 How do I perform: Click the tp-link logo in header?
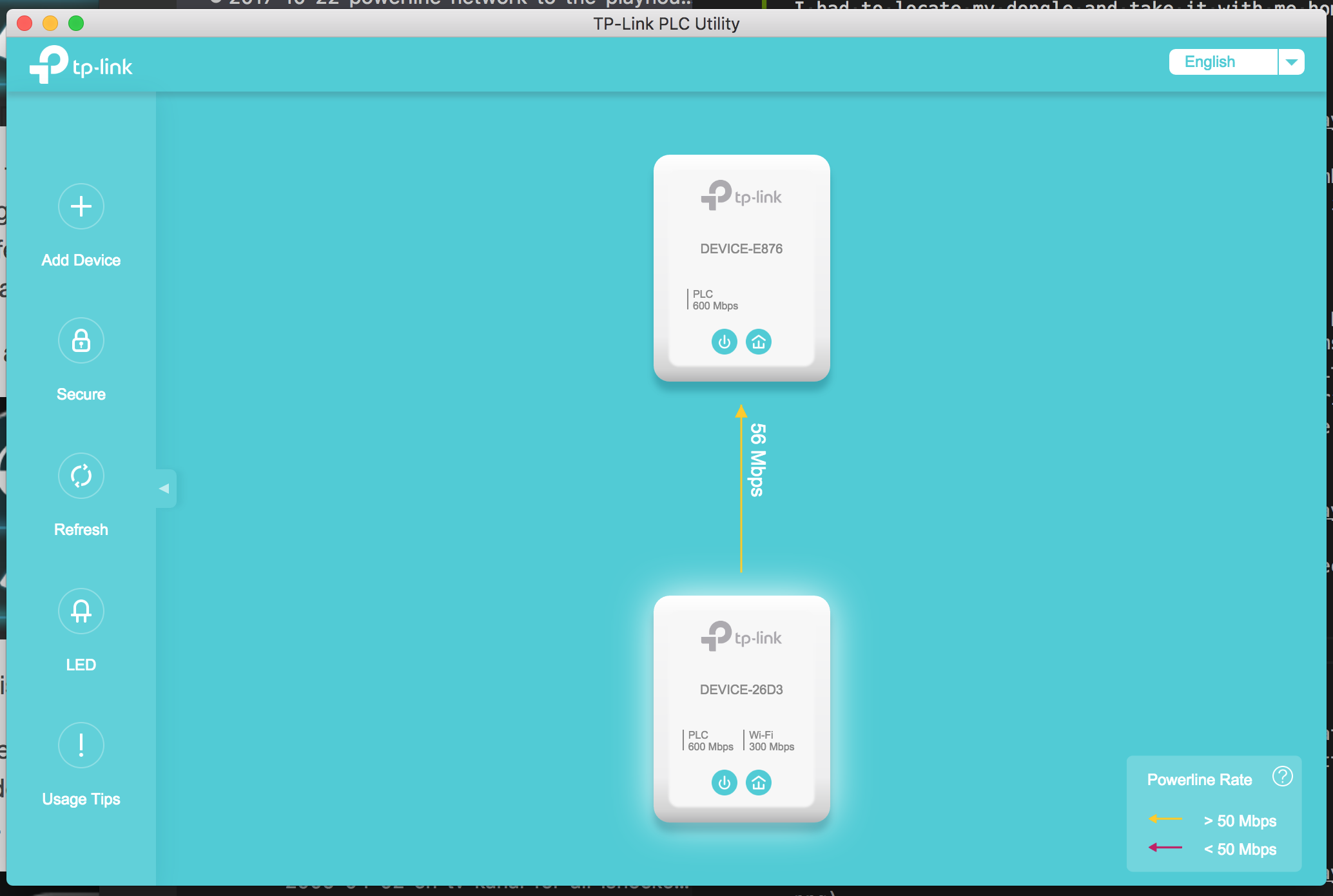tap(81, 64)
